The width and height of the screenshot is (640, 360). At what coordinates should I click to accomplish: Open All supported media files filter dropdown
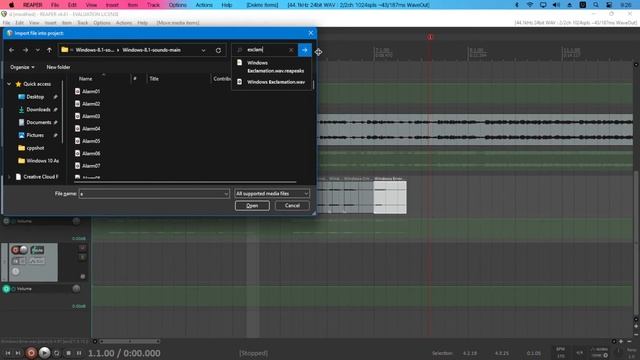pos(272,193)
